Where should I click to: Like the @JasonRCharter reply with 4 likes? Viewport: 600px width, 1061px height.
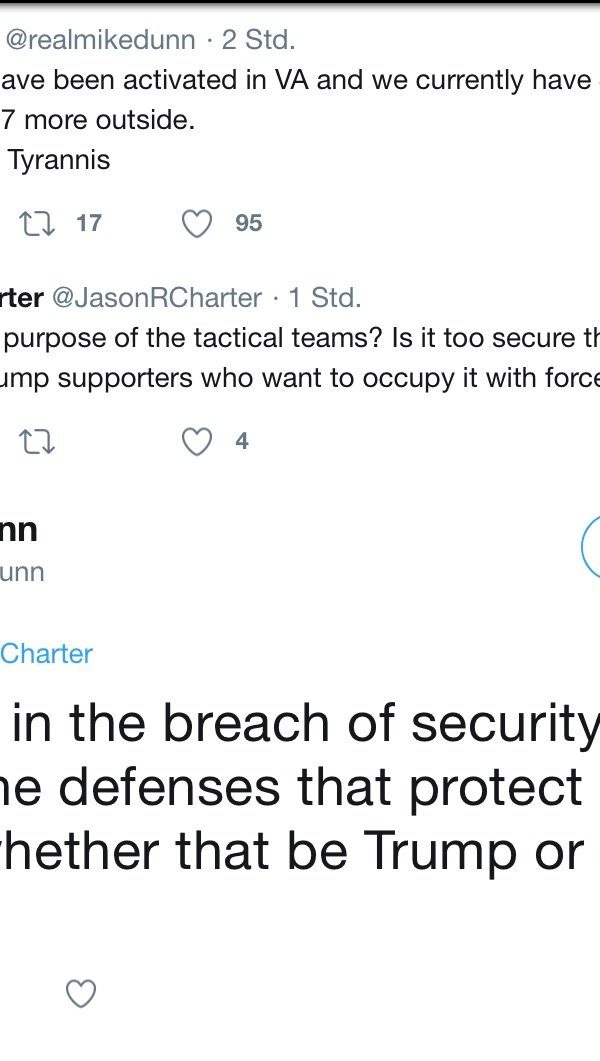pyautogui.click(x=197, y=441)
